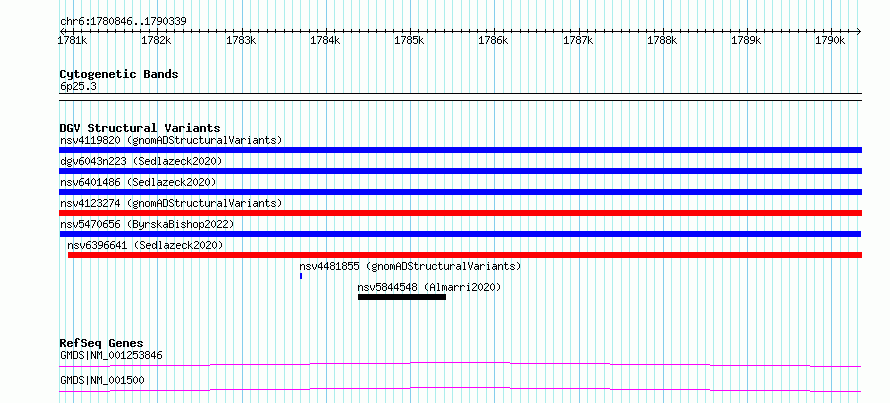Click the 1785k ruler tick

[x=409, y=41]
